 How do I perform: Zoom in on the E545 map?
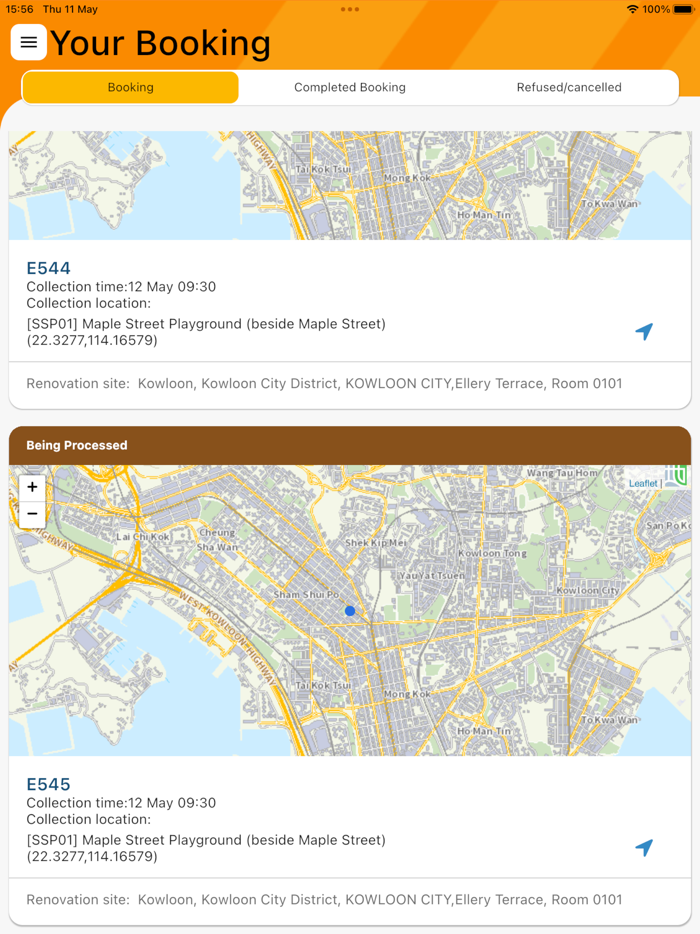pyautogui.click(x=32, y=487)
